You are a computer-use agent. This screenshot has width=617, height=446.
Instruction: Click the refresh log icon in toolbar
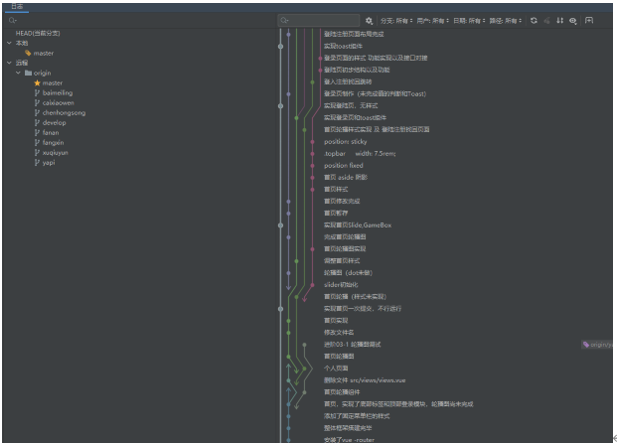pos(533,20)
